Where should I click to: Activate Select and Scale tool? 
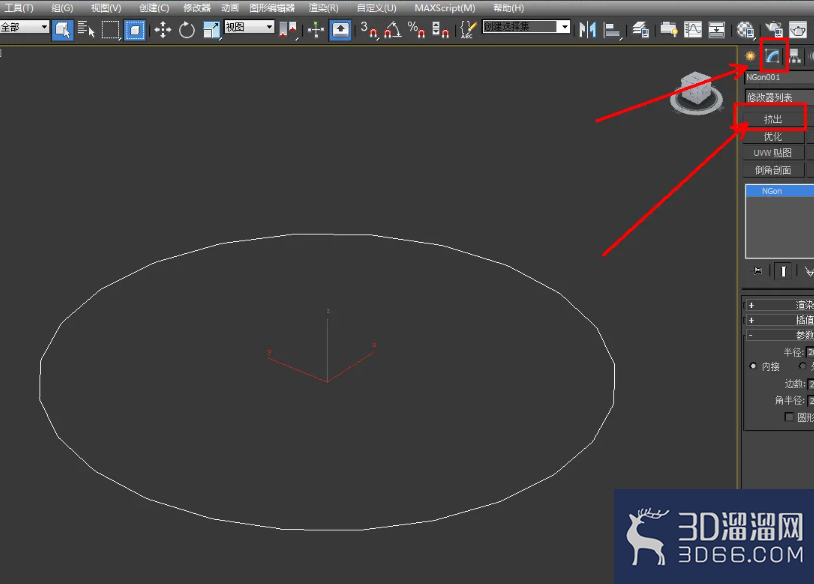pyautogui.click(x=211, y=30)
